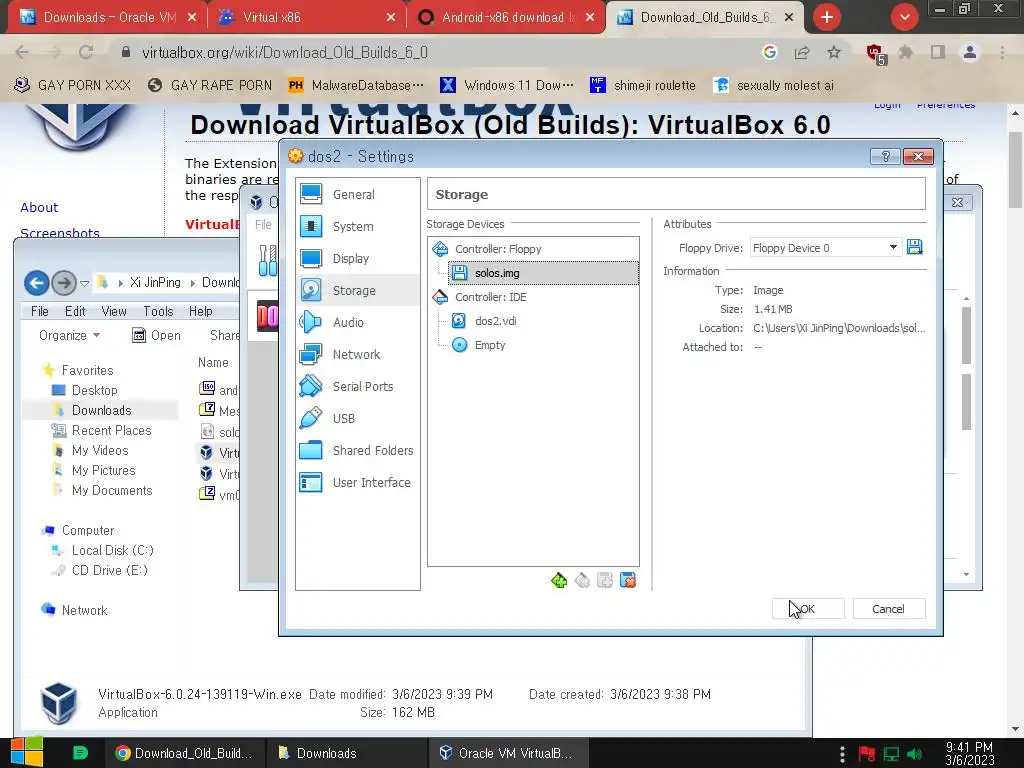The width and height of the screenshot is (1024, 768).
Task: Select Recent Places in Explorer
Action: click(x=102, y=430)
